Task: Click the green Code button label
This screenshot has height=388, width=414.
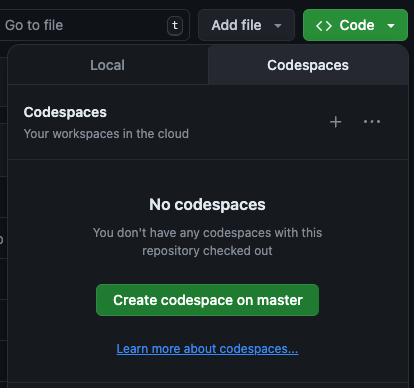Action: [357, 25]
